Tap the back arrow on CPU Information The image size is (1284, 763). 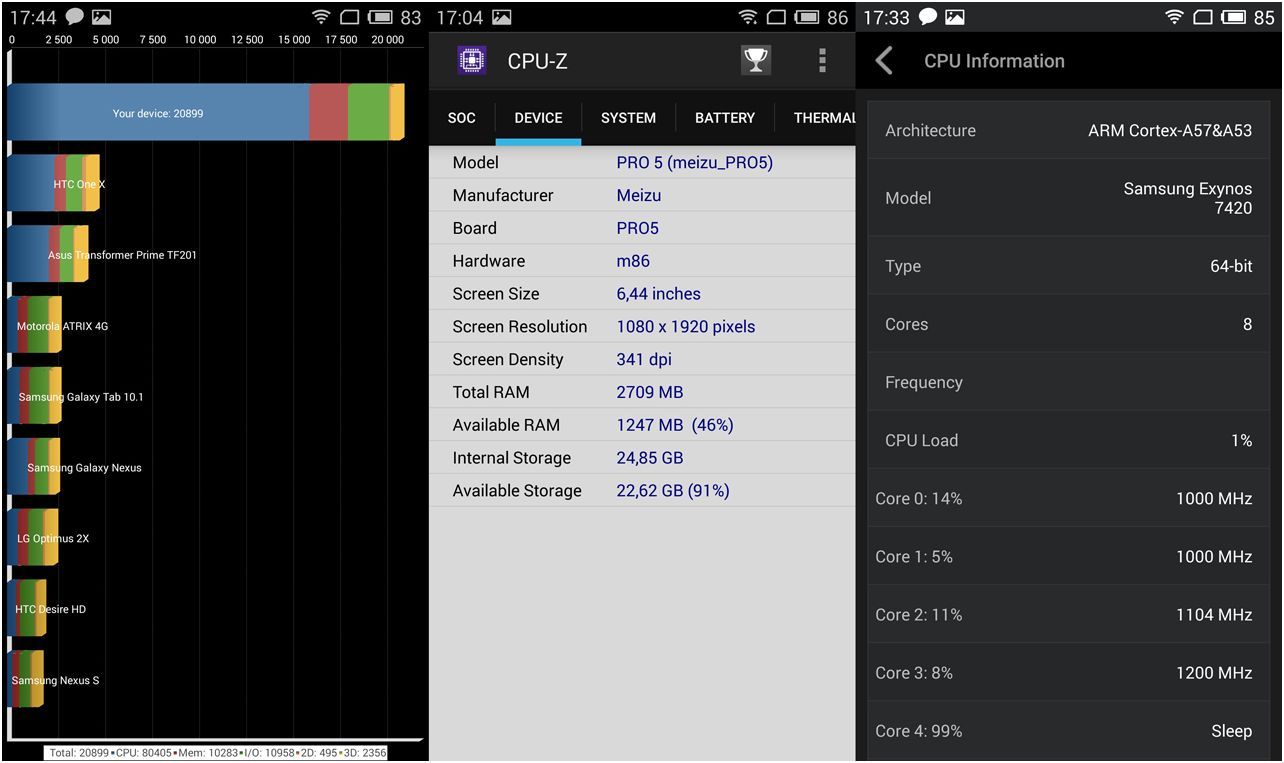[884, 60]
